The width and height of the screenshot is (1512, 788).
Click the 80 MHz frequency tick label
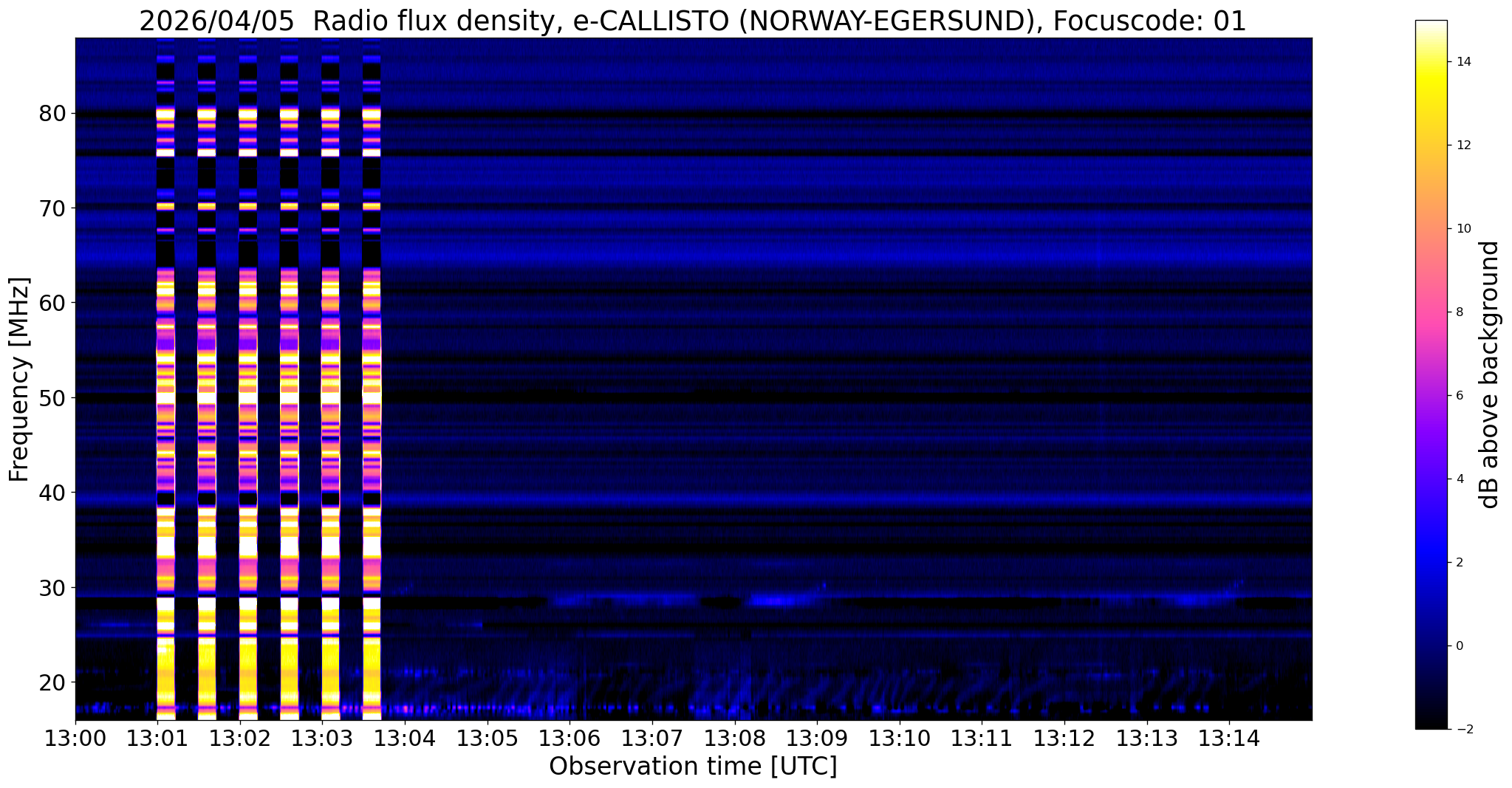click(x=53, y=114)
